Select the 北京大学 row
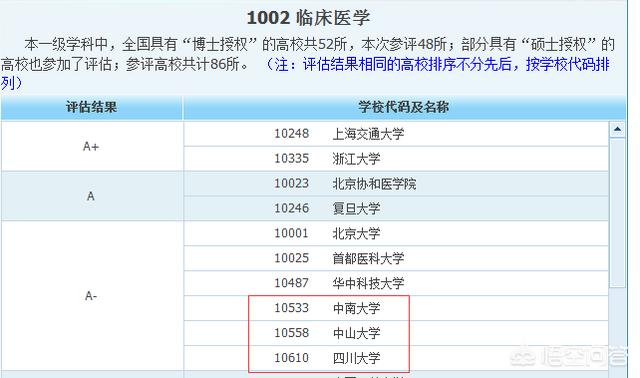640x378 pixels. (396, 233)
